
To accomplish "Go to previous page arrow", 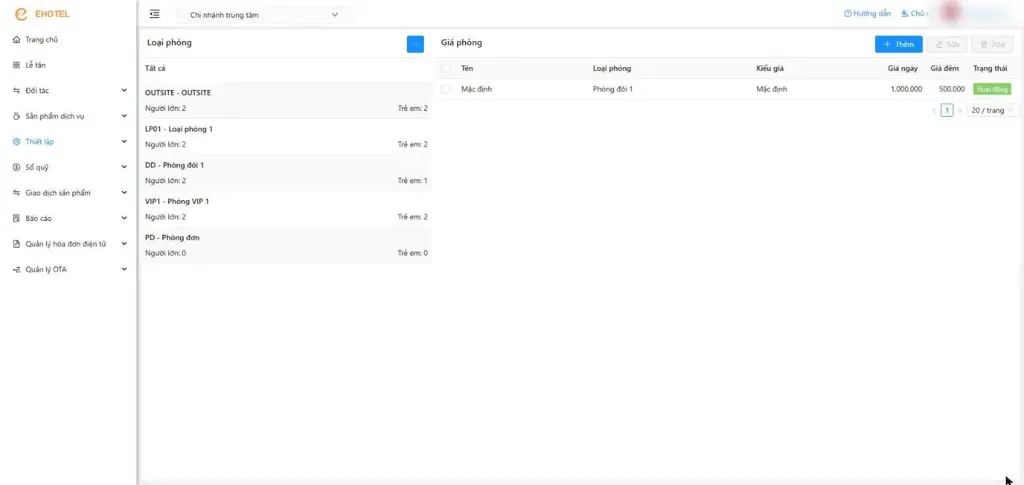I will tap(935, 110).
